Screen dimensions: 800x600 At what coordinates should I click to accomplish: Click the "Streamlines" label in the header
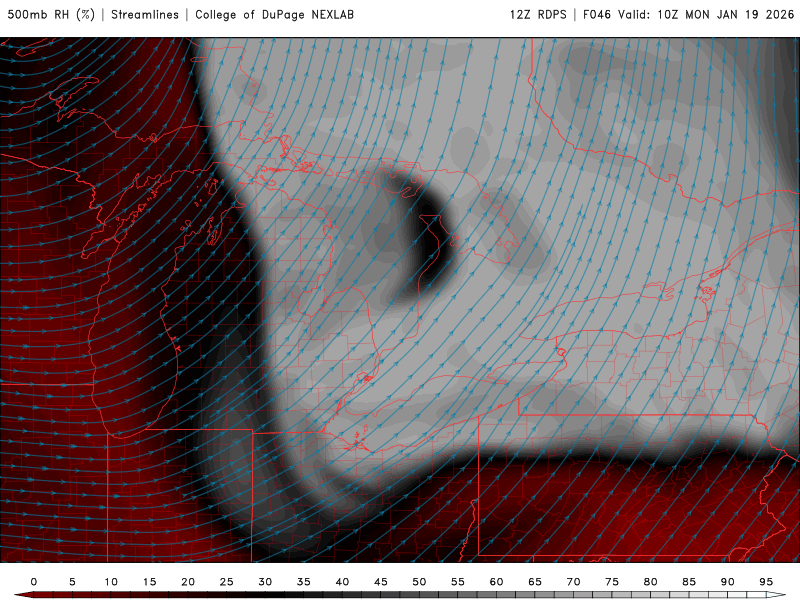[x=145, y=15]
